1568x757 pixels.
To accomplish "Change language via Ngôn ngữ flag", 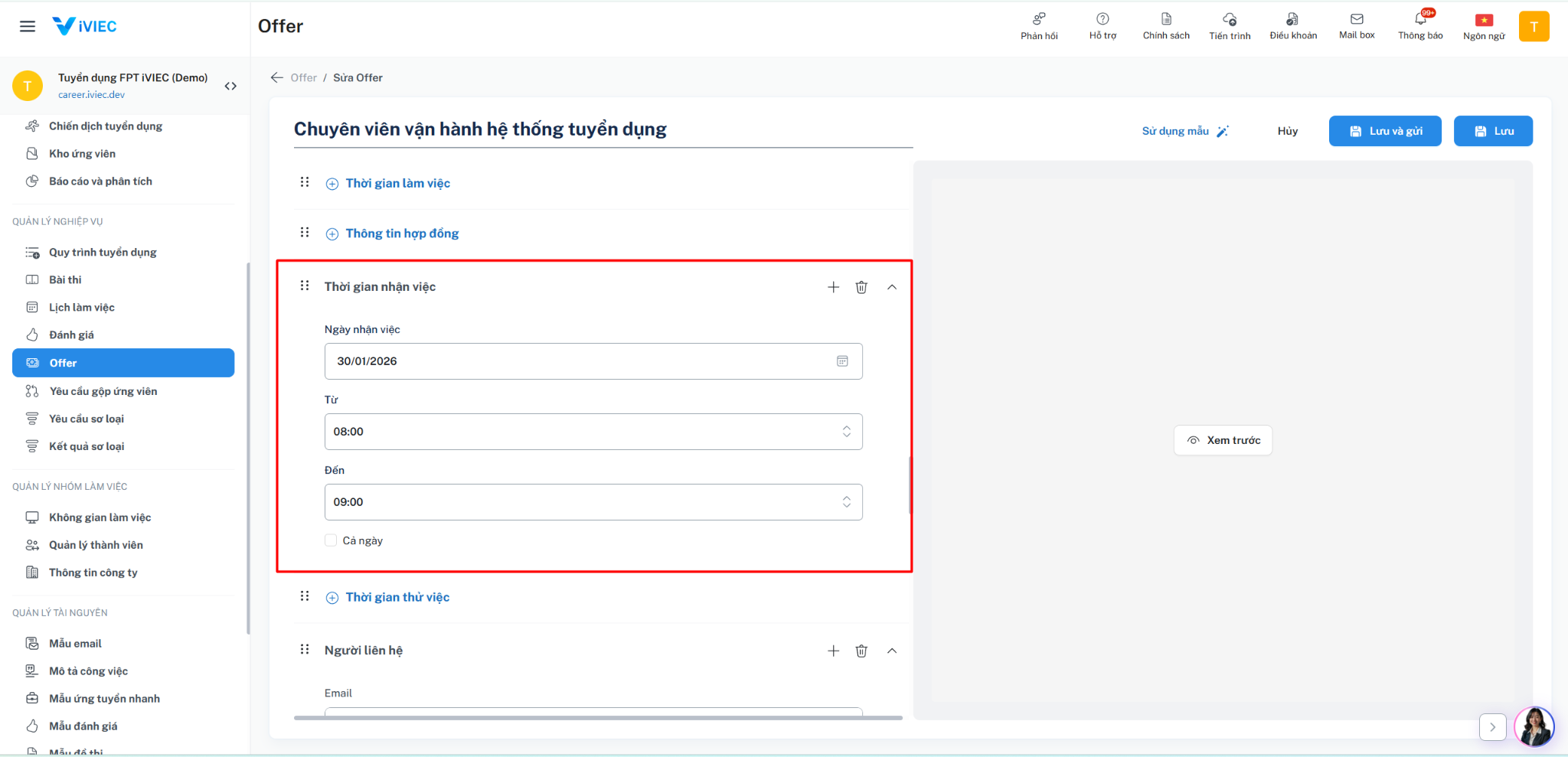I will (x=1484, y=26).
